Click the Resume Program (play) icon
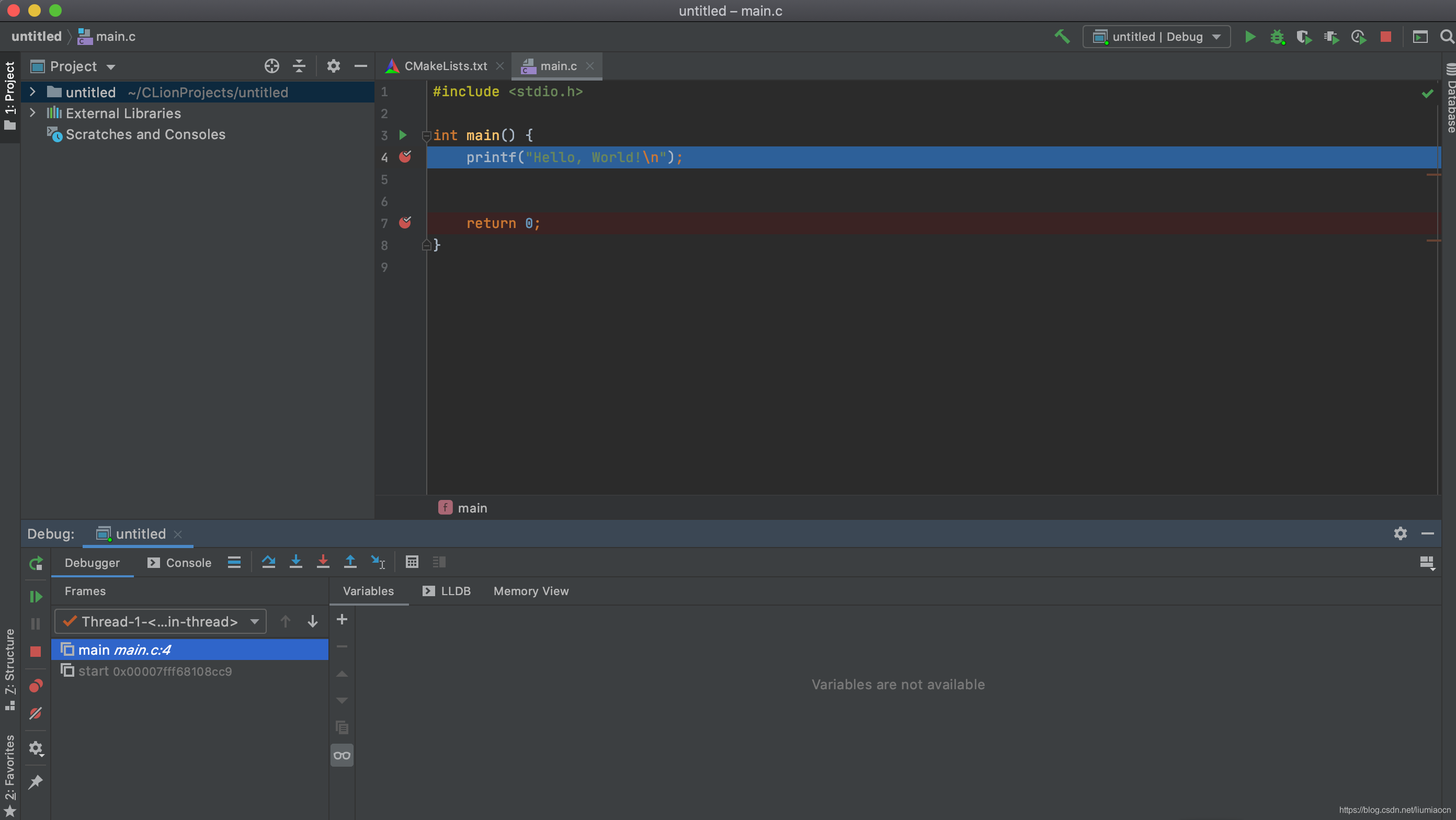Image resolution: width=1456 pixels, height=820 pixels. [x=34, y=596]
